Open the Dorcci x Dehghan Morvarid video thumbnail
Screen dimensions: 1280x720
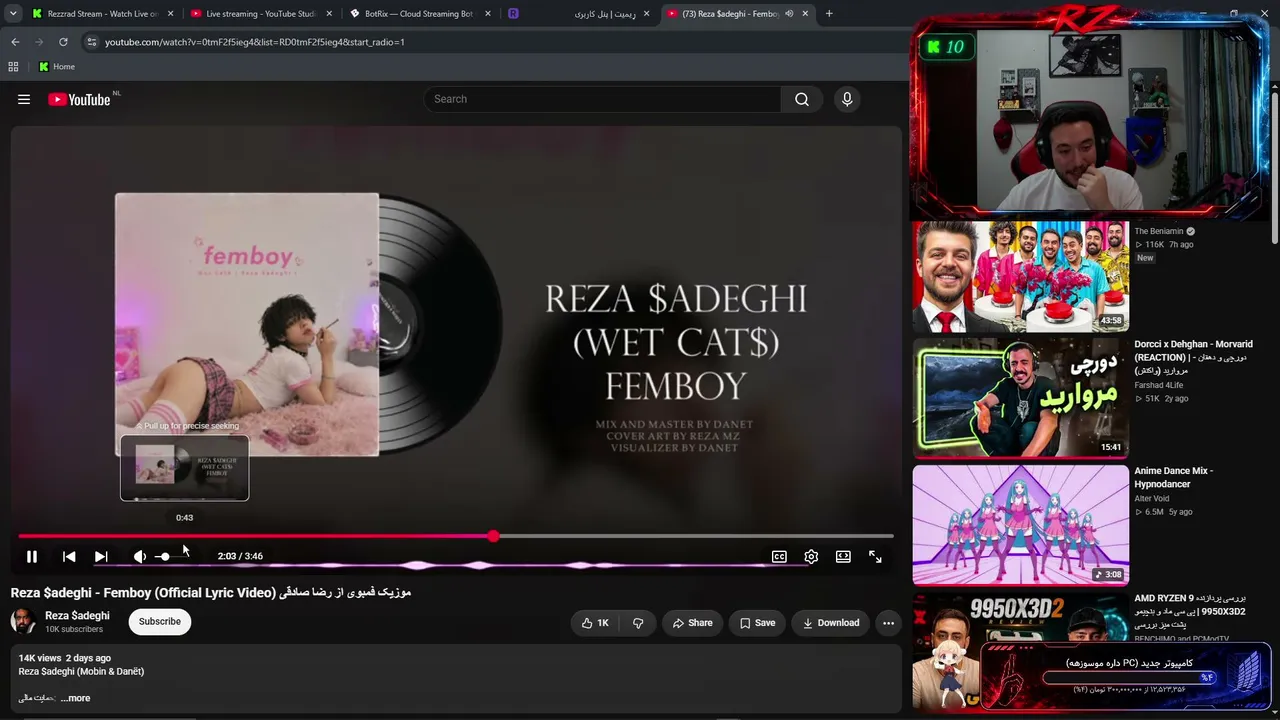tap(1020, 397)
